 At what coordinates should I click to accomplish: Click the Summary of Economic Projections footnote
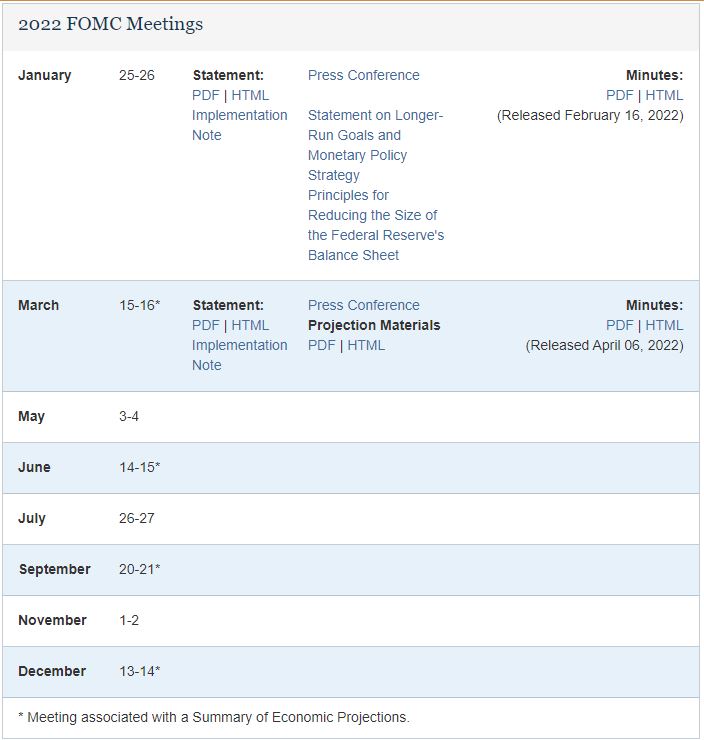tap(214, 717)
